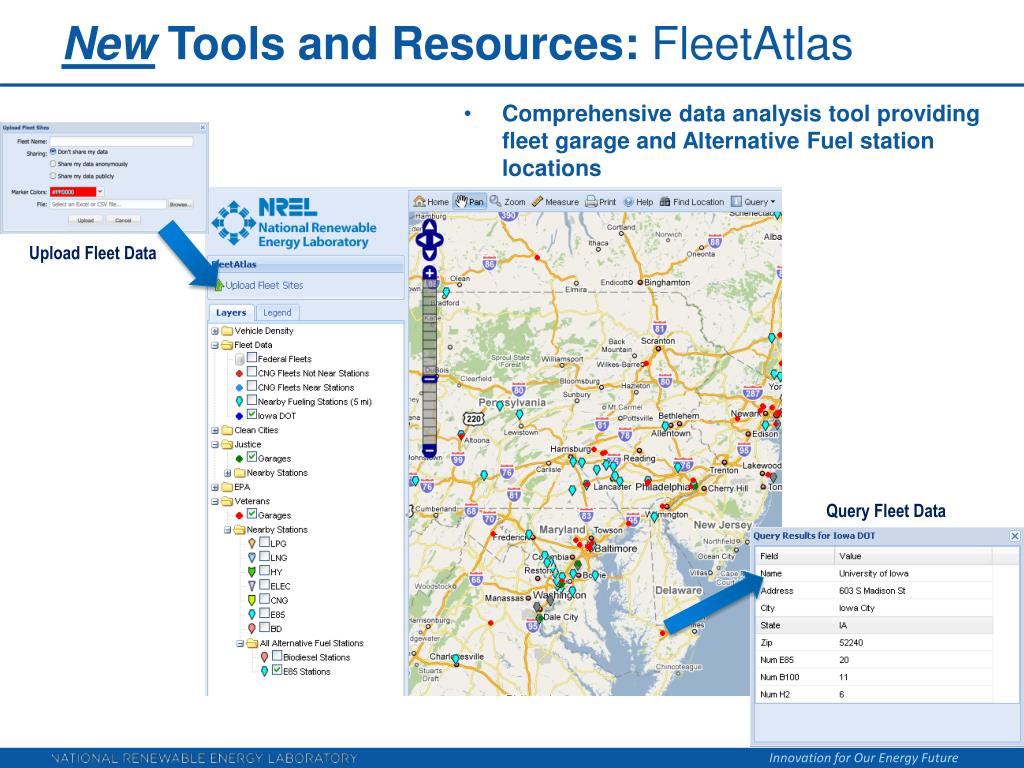
Task: Enable Nearby Fueling Stations (5 mi) checkbox
Action: coord(251,400)
